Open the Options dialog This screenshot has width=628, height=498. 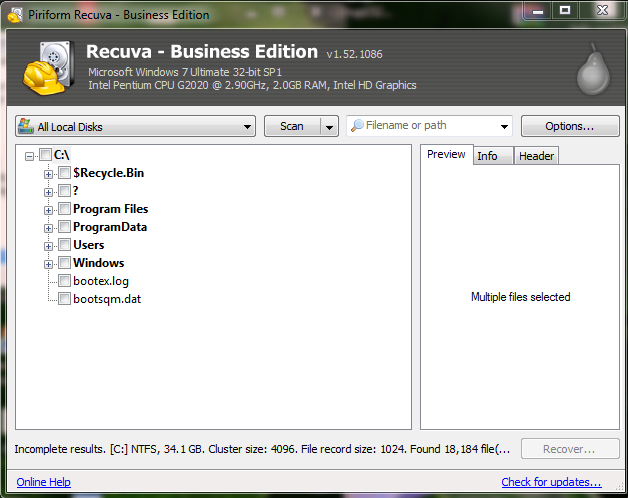tap(570, 126)
